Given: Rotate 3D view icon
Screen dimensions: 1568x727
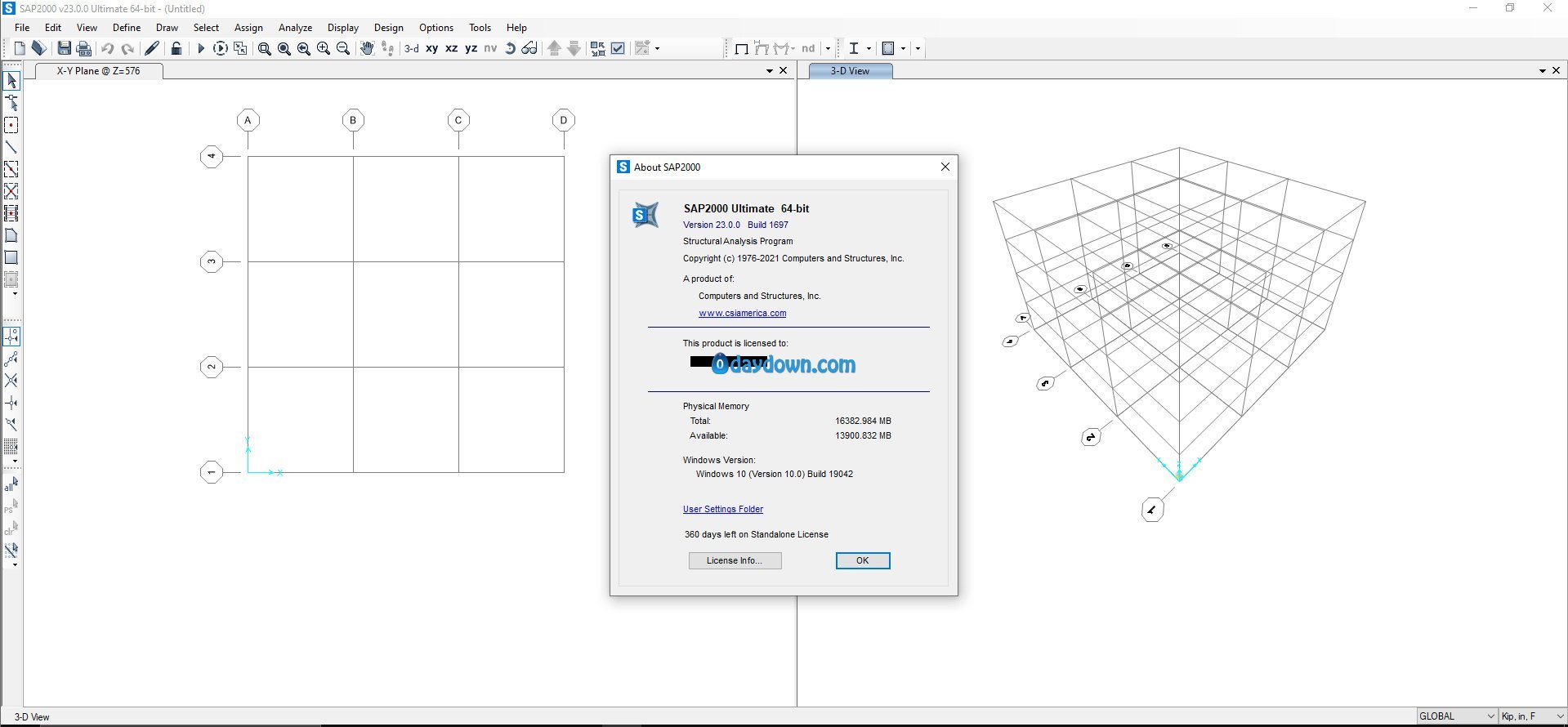Looking at the screenshot, I should (x=510, y=49).
